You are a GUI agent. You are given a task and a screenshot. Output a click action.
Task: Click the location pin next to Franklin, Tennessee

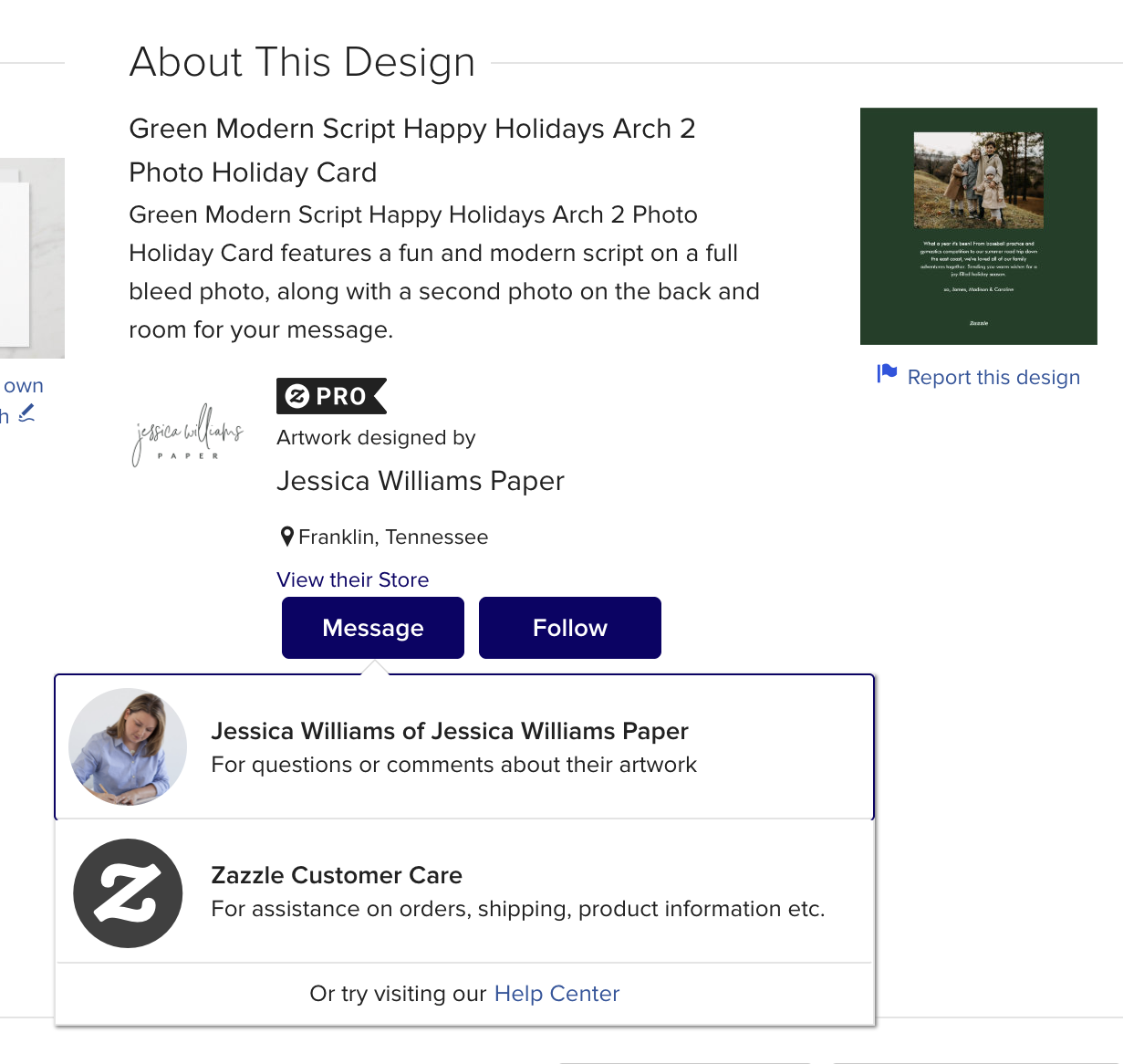286,537
